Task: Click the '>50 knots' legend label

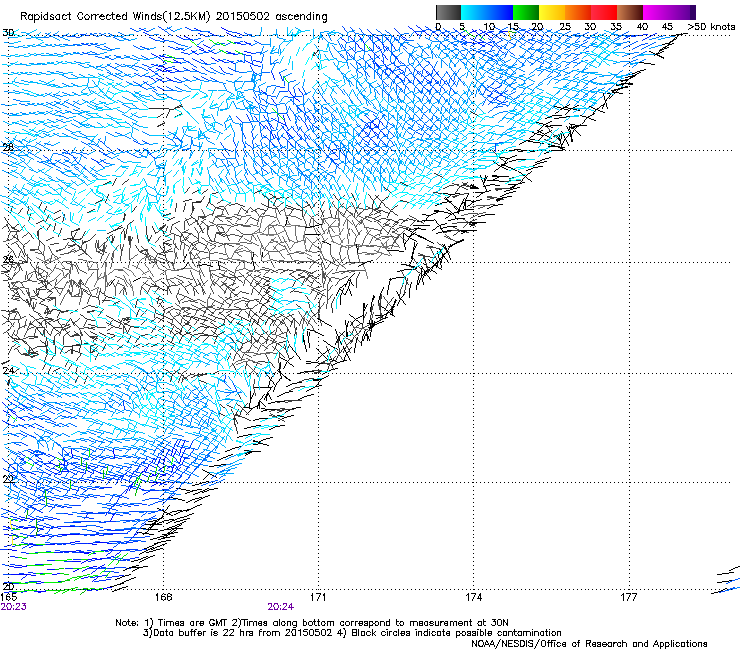Action: point(711,27)
